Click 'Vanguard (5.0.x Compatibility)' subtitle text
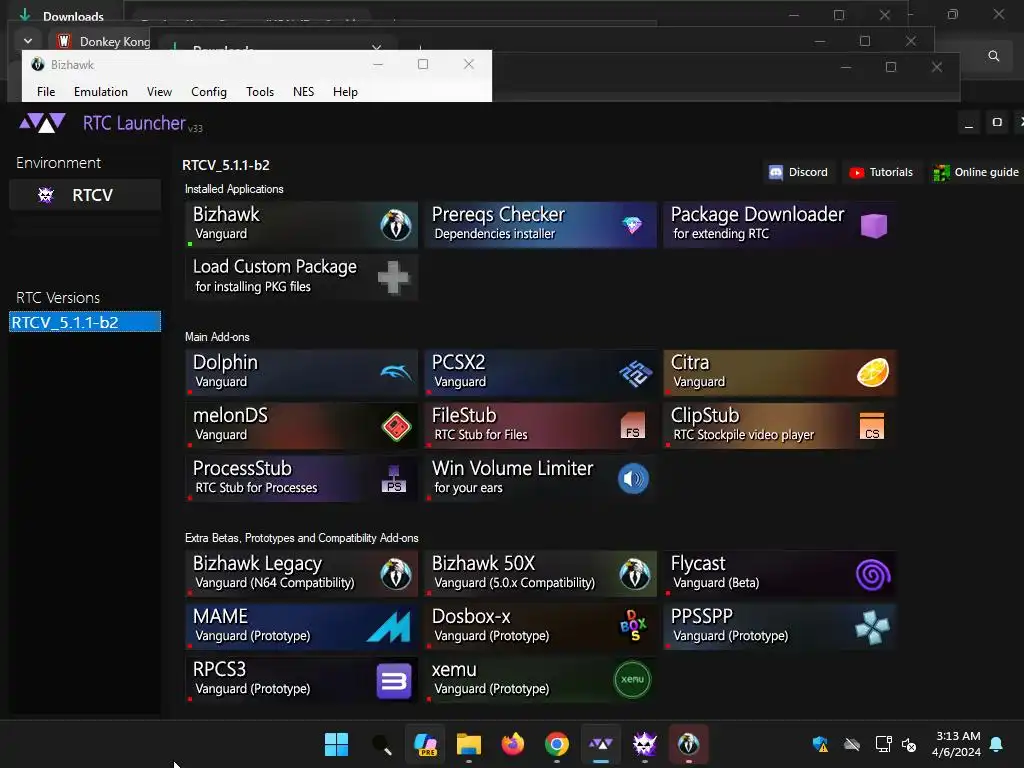This screenshot has width=1024, height=768. [x=515, y=583]
